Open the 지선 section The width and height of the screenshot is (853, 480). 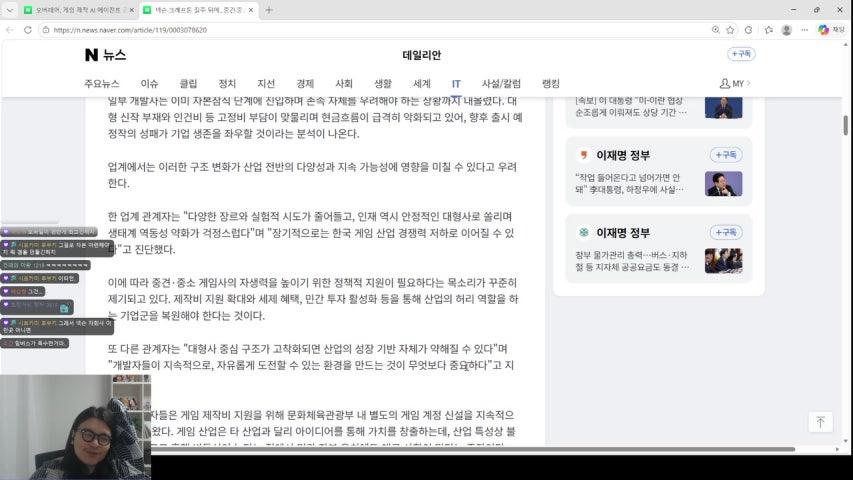click(266, 83)
